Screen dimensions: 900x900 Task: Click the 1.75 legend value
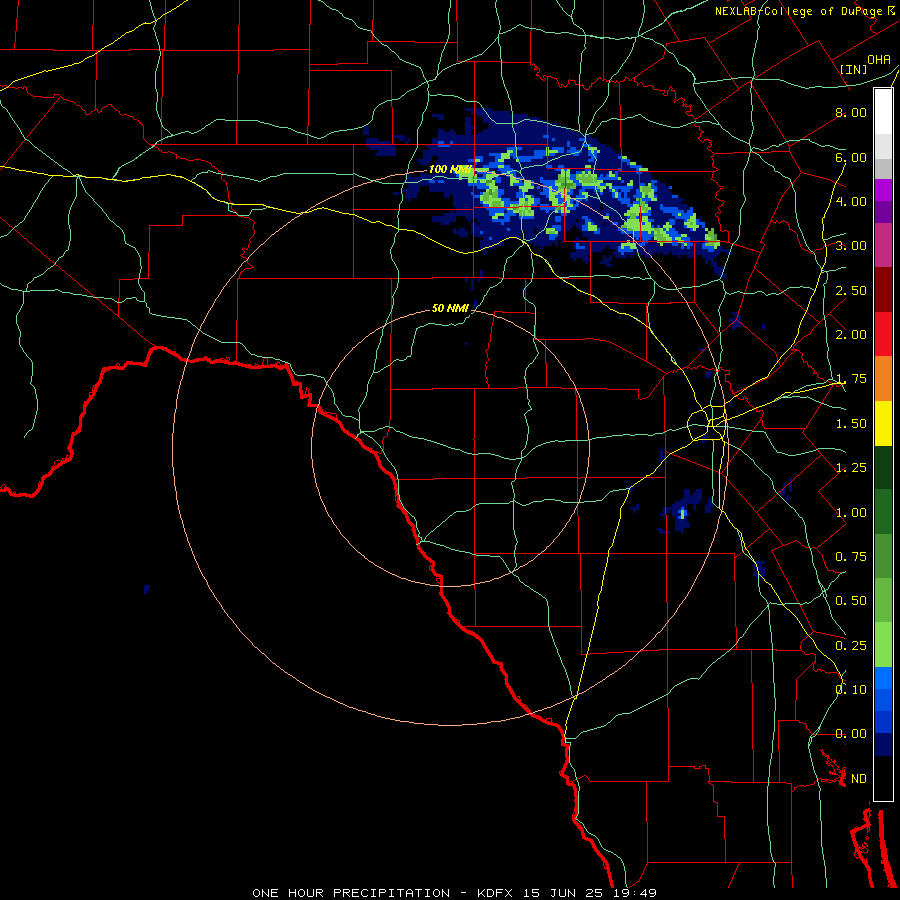tap(851, 379)
